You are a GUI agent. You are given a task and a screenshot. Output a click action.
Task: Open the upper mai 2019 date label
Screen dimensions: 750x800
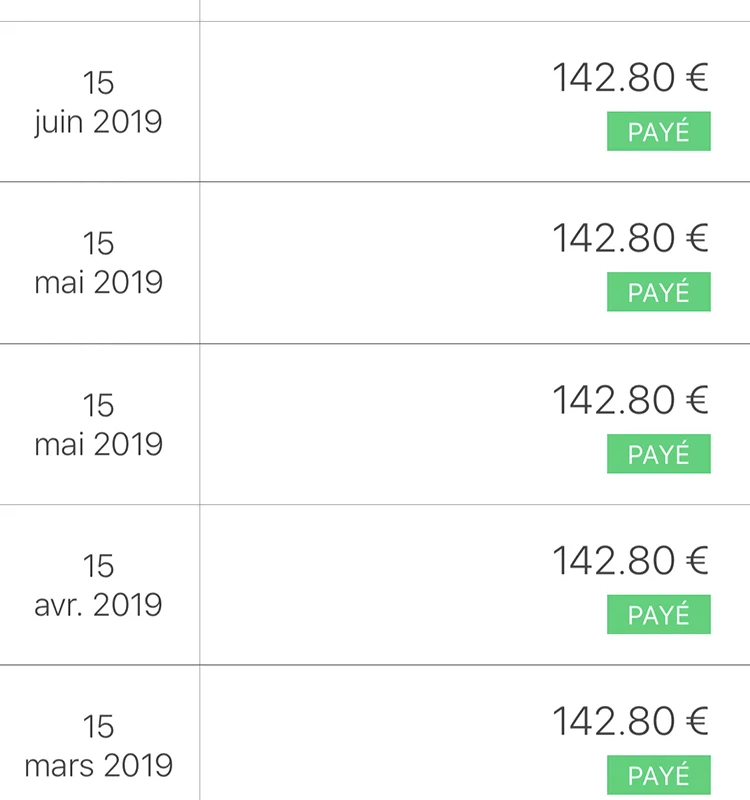pos(98,282)
